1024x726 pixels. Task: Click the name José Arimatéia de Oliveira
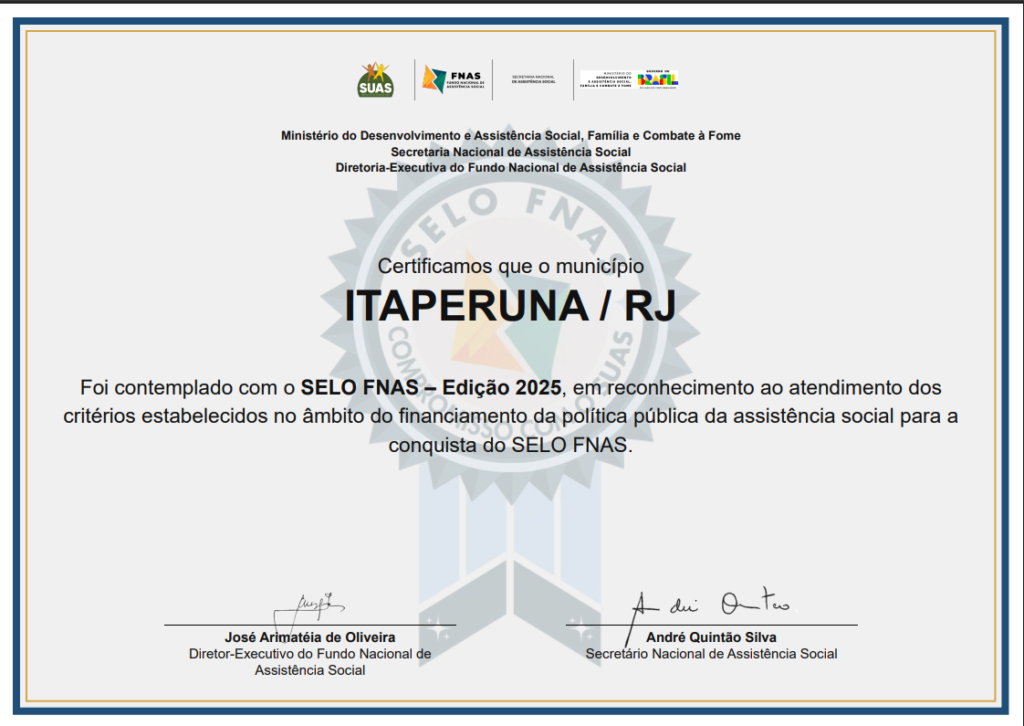click(310, 637)
